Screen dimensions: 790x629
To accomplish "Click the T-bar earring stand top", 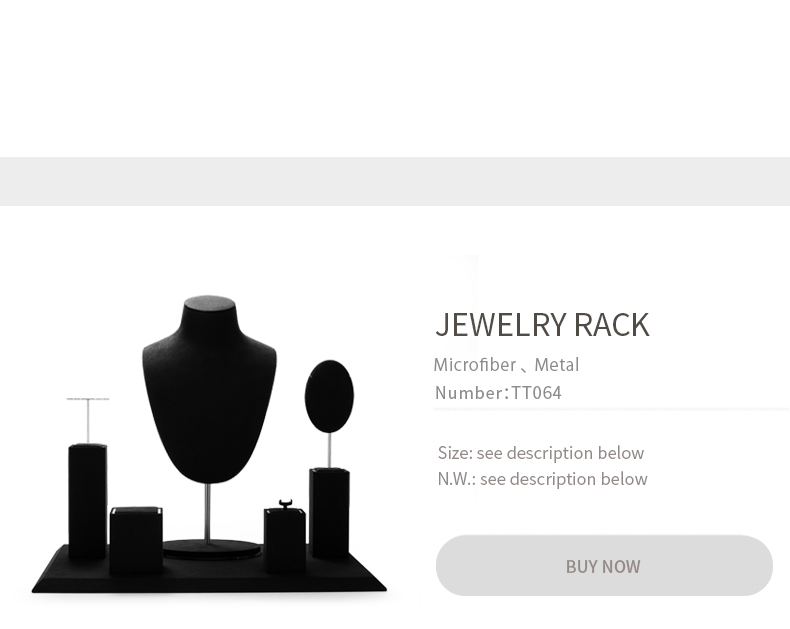I will pos(88,400).
